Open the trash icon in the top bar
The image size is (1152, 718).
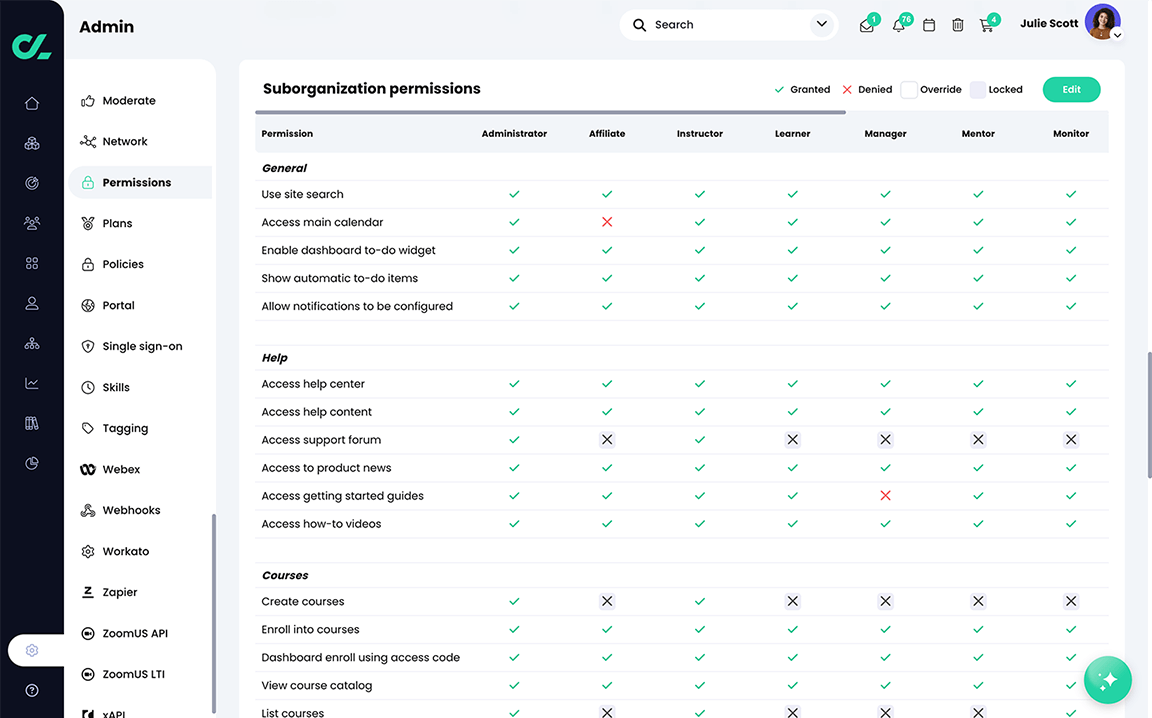[x=957, y=24]
